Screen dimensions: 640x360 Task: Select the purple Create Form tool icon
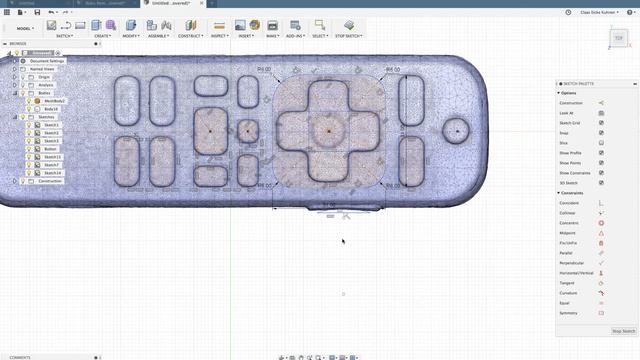111,25
